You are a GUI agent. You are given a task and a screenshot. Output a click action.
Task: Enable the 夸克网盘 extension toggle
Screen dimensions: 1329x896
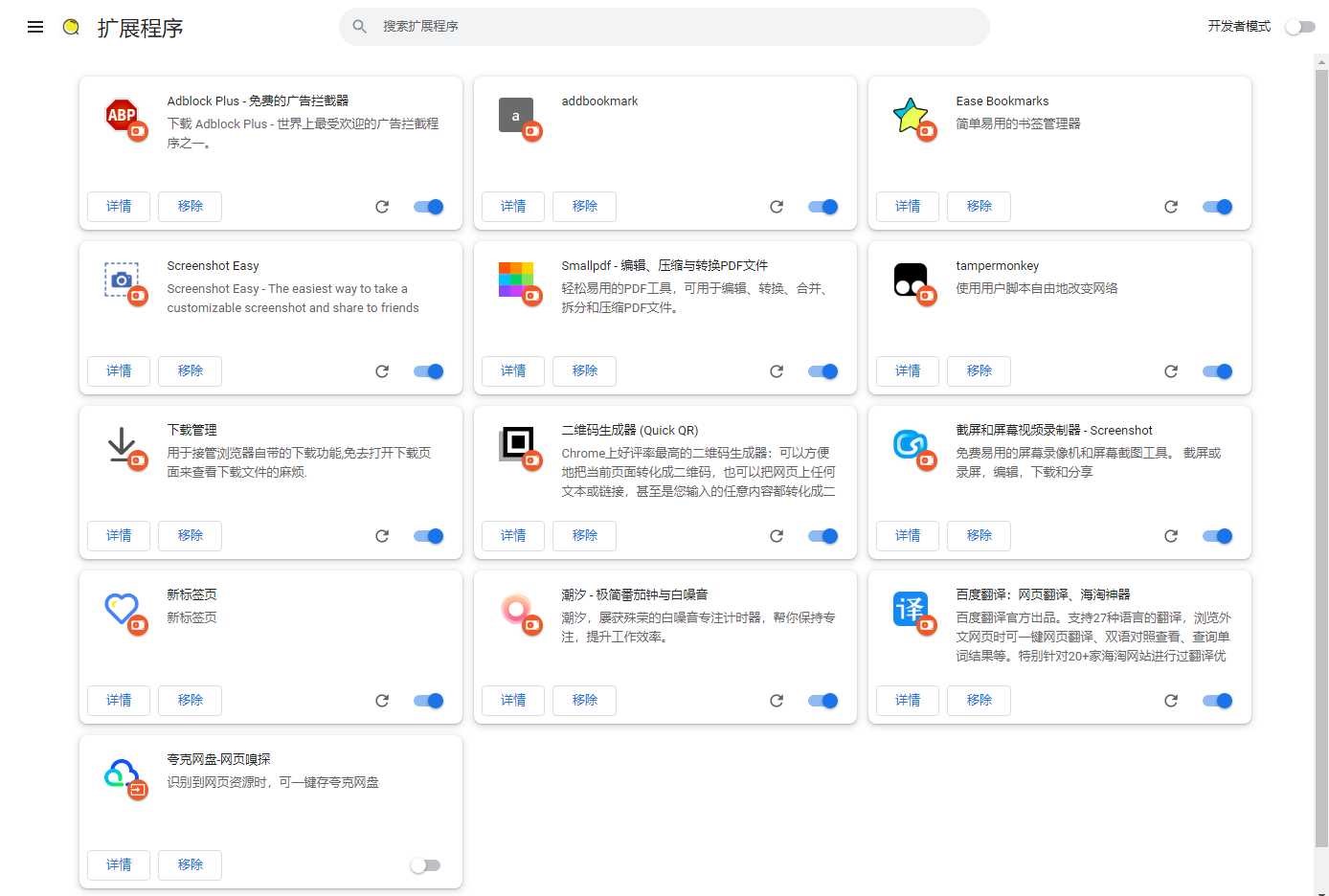pos(425,865)
